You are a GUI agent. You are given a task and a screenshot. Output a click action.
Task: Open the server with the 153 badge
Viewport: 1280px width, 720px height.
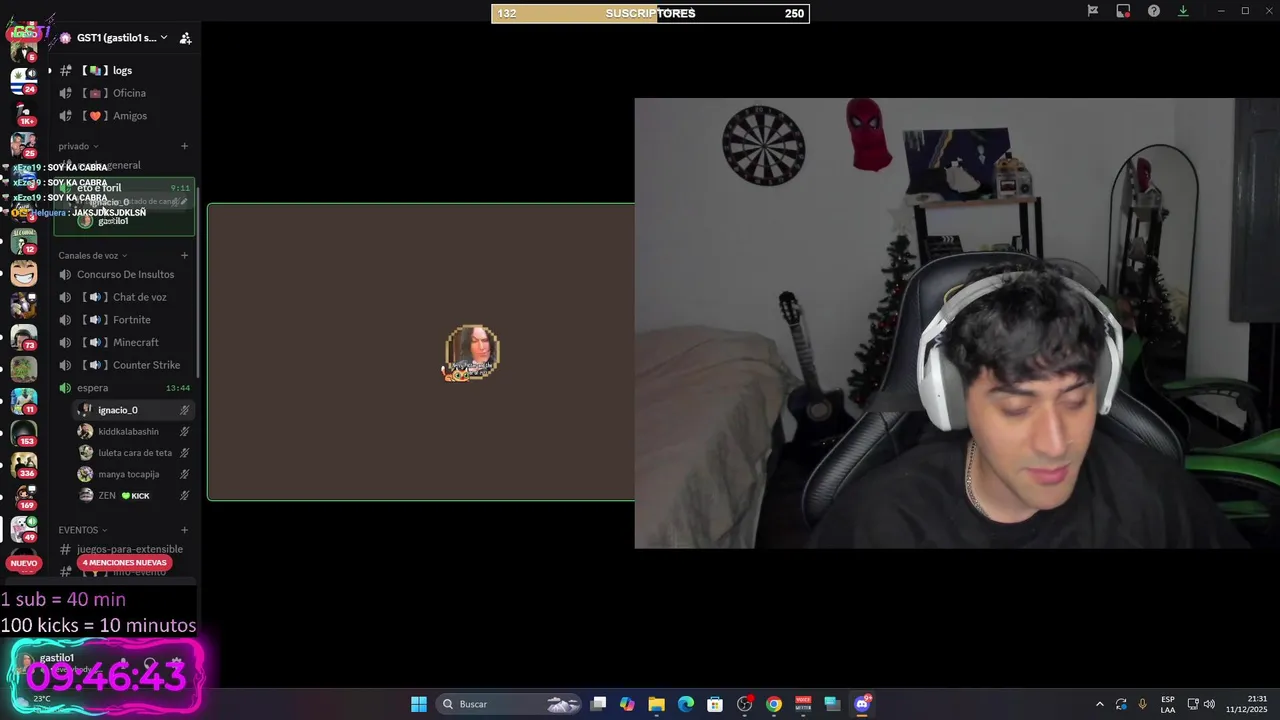[24, 433]
